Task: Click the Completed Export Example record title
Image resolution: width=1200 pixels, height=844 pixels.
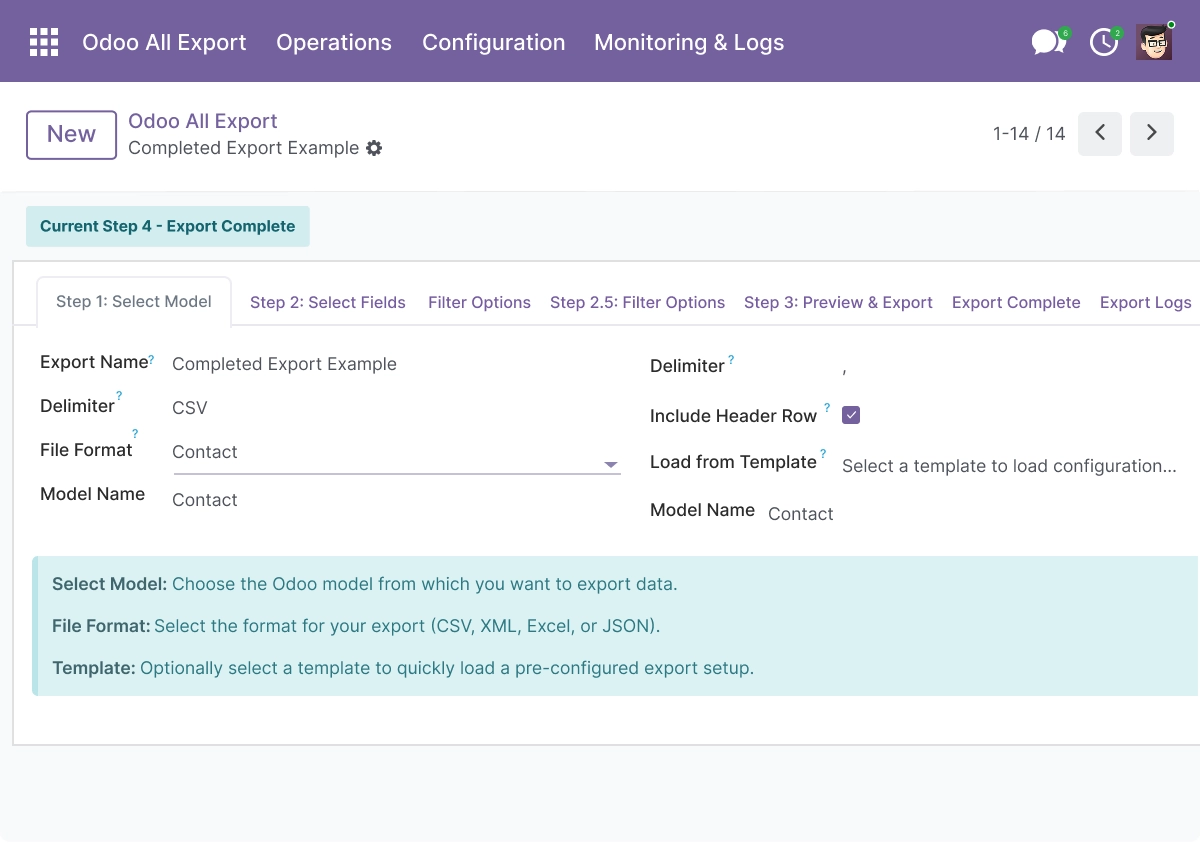Action: point(244,148)
